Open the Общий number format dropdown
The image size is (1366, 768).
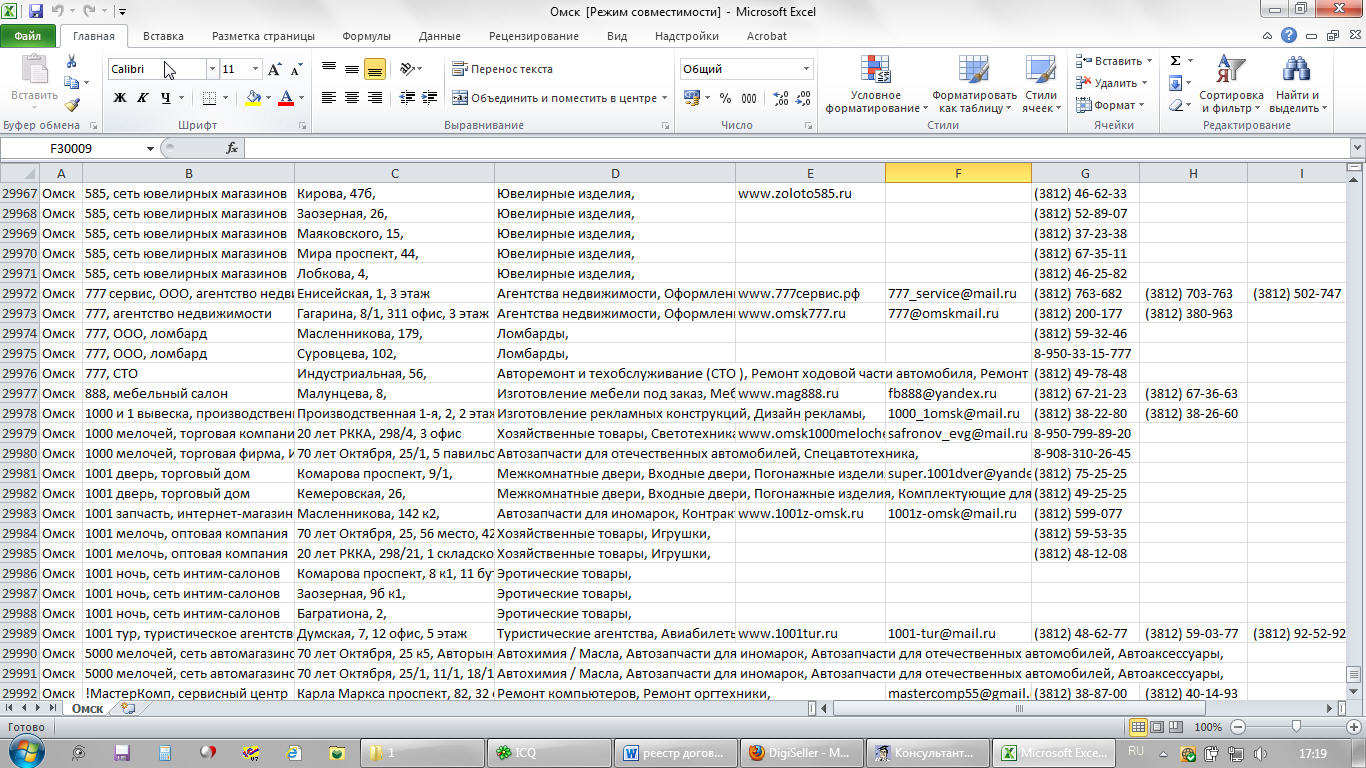click(806, 69)
